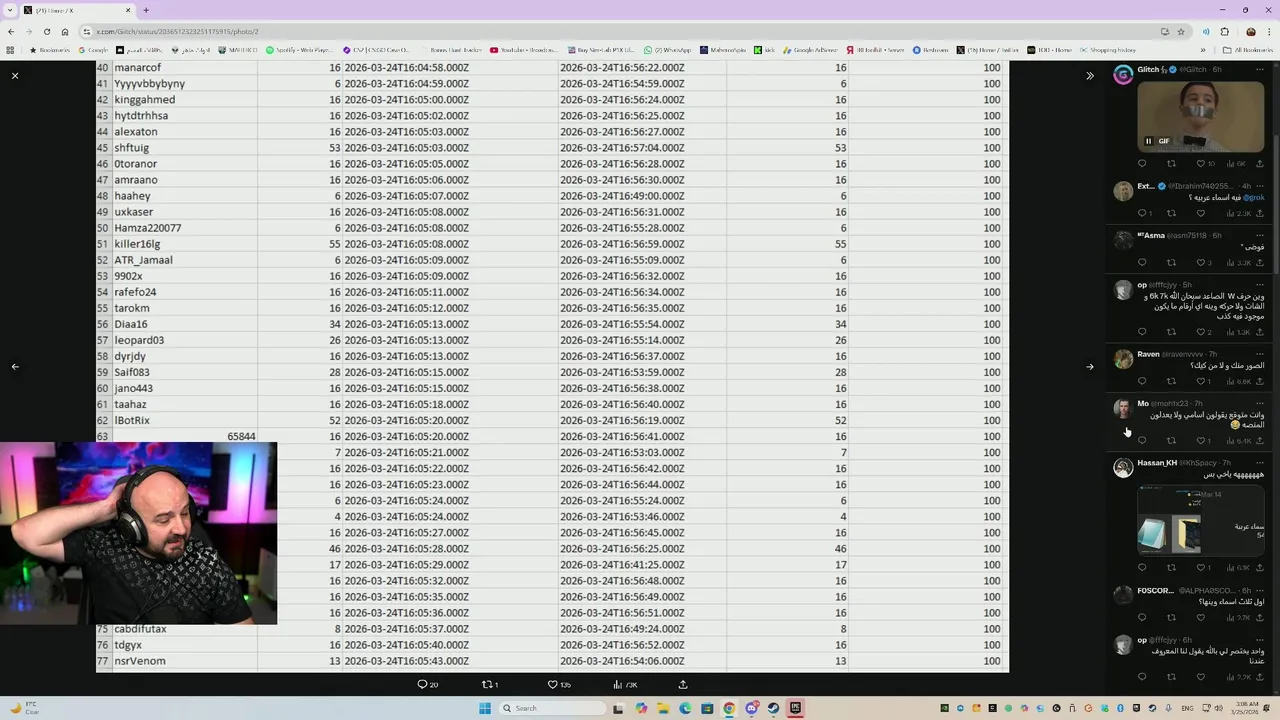Open the Spotify - Web Player bookmark
The height and width of the screenshot is (720, 1280).
pyautogui.click(x=300, y=49)
